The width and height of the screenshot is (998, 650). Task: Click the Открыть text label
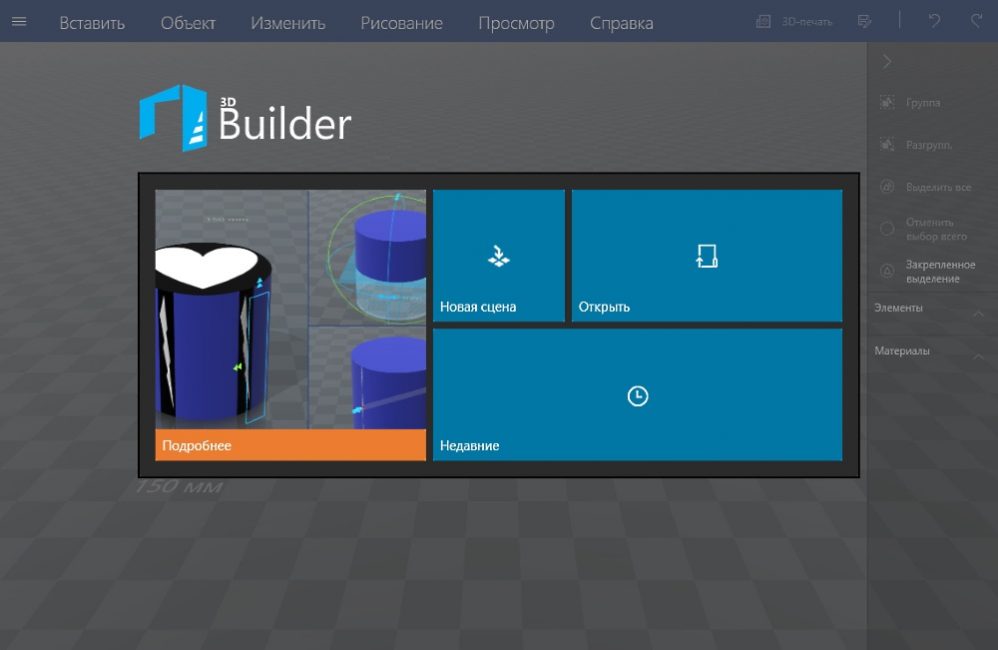[604, 307]
